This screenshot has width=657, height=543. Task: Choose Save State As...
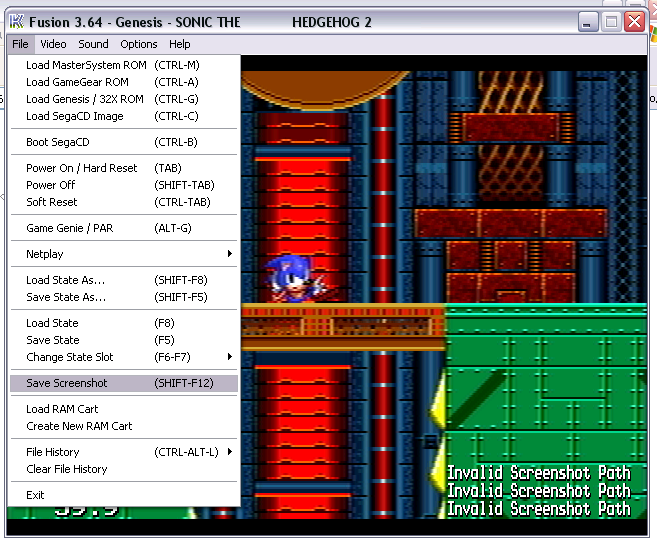point(124,297)
